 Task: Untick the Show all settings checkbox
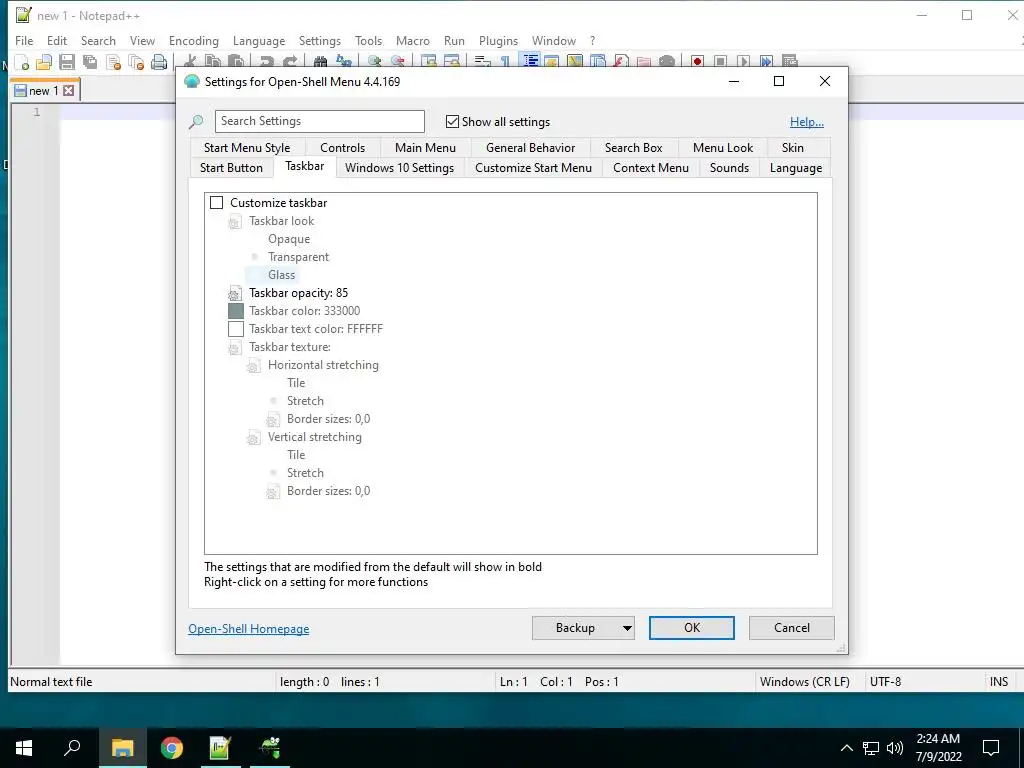click(x=452, y=121)
